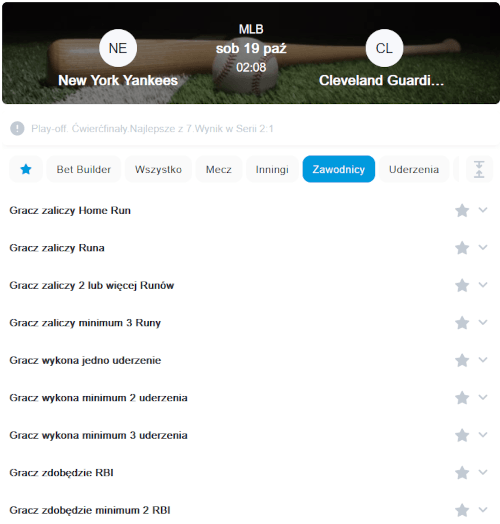
Task: Click the NE team logo circle
Action: [118, 48]
